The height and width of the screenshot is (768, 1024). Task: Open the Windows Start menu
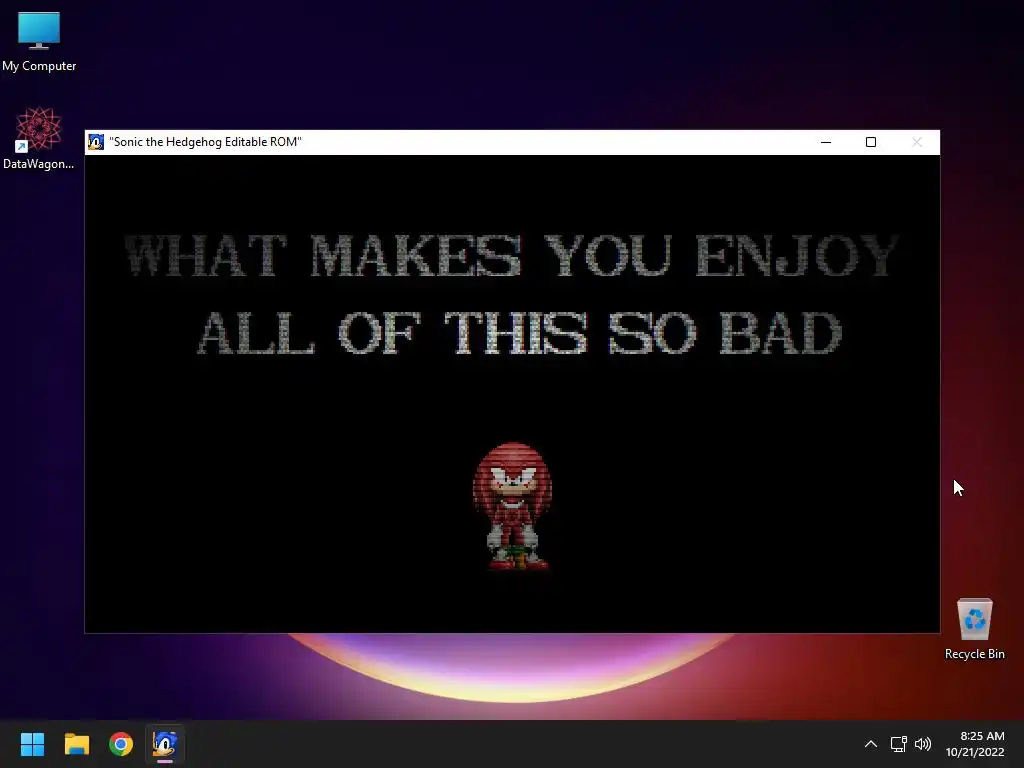pyautogui.click(x=32, y=744)
